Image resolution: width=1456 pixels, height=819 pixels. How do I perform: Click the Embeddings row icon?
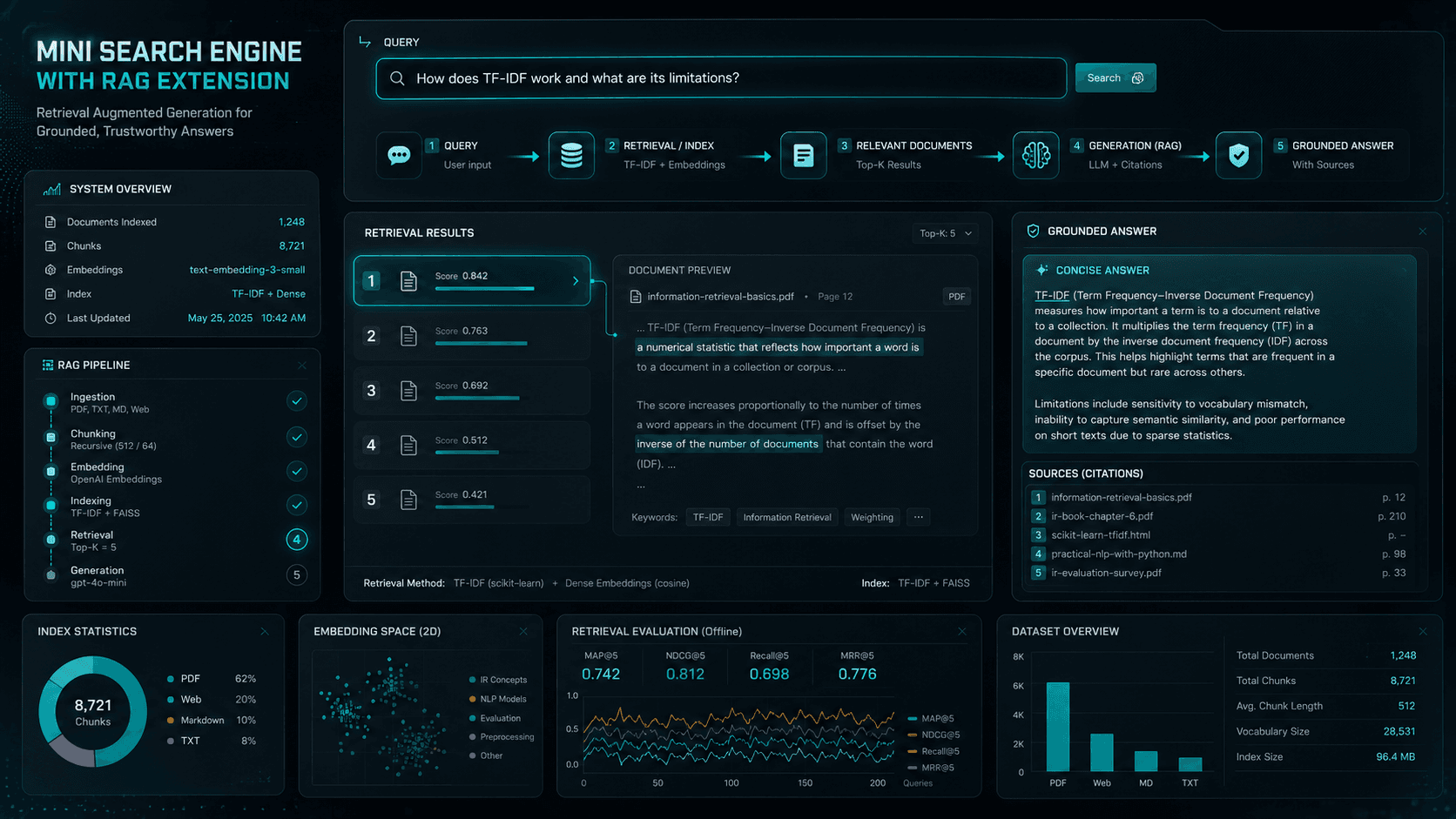coord(51,270)
